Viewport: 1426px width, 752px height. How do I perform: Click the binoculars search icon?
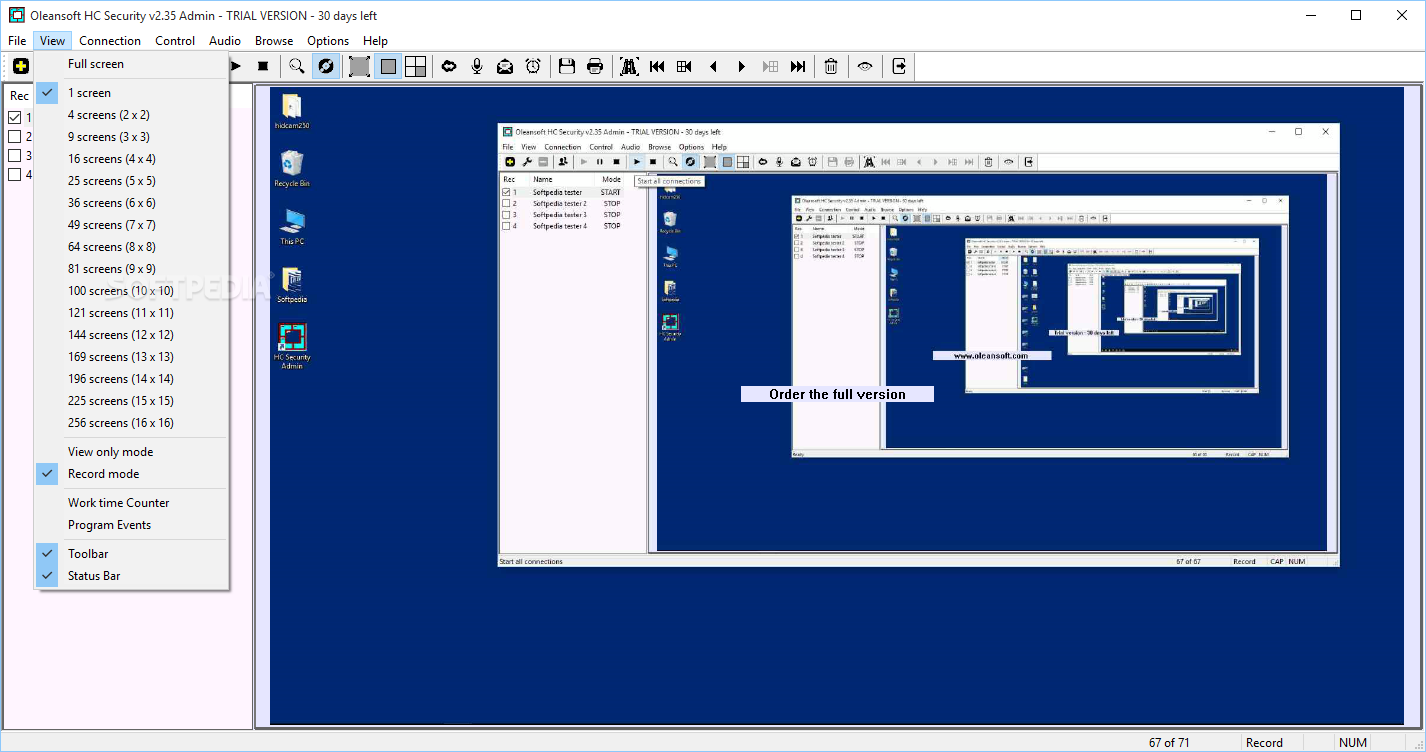coord(629,66)
